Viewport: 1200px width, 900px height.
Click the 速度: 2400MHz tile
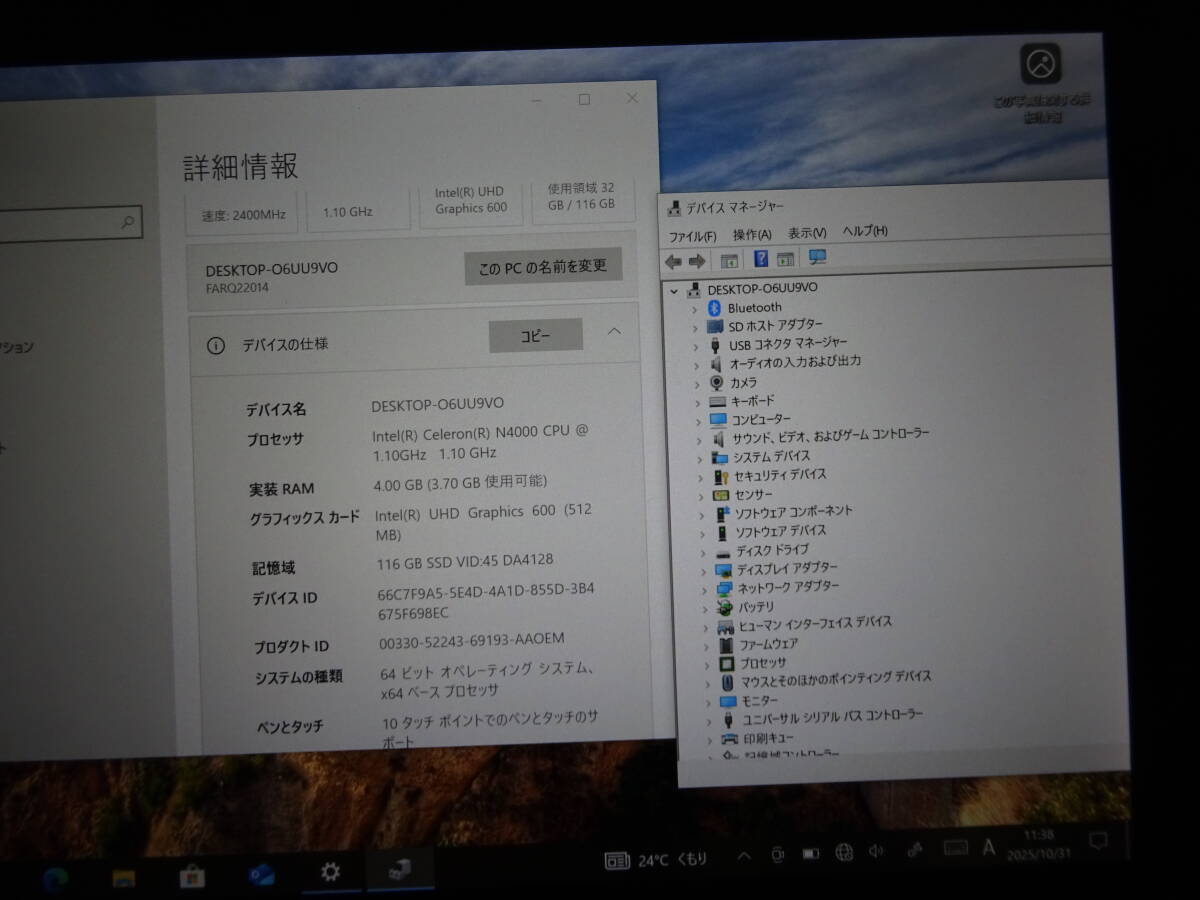[x=244, y=212]
